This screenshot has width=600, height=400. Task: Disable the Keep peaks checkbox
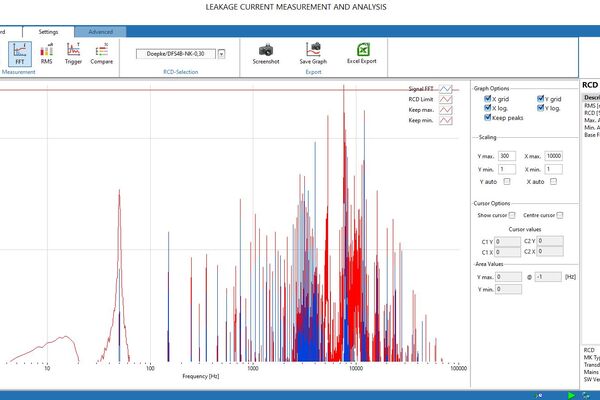pos(488,117)
